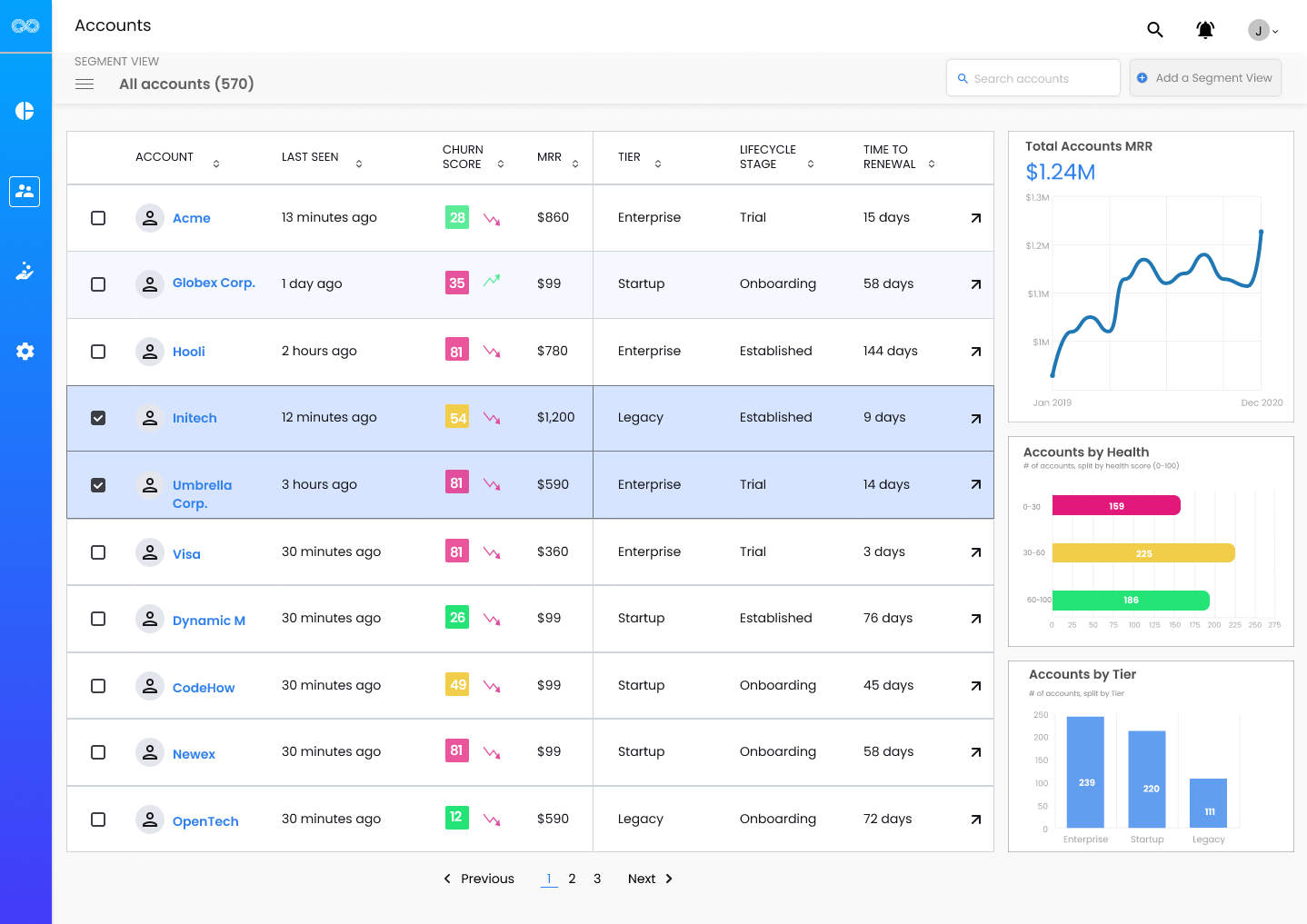This screenshot has height=924, width=1307.
Task: Open Umbrella Corp. row arrow icon
Action: [x=975, y=484]
